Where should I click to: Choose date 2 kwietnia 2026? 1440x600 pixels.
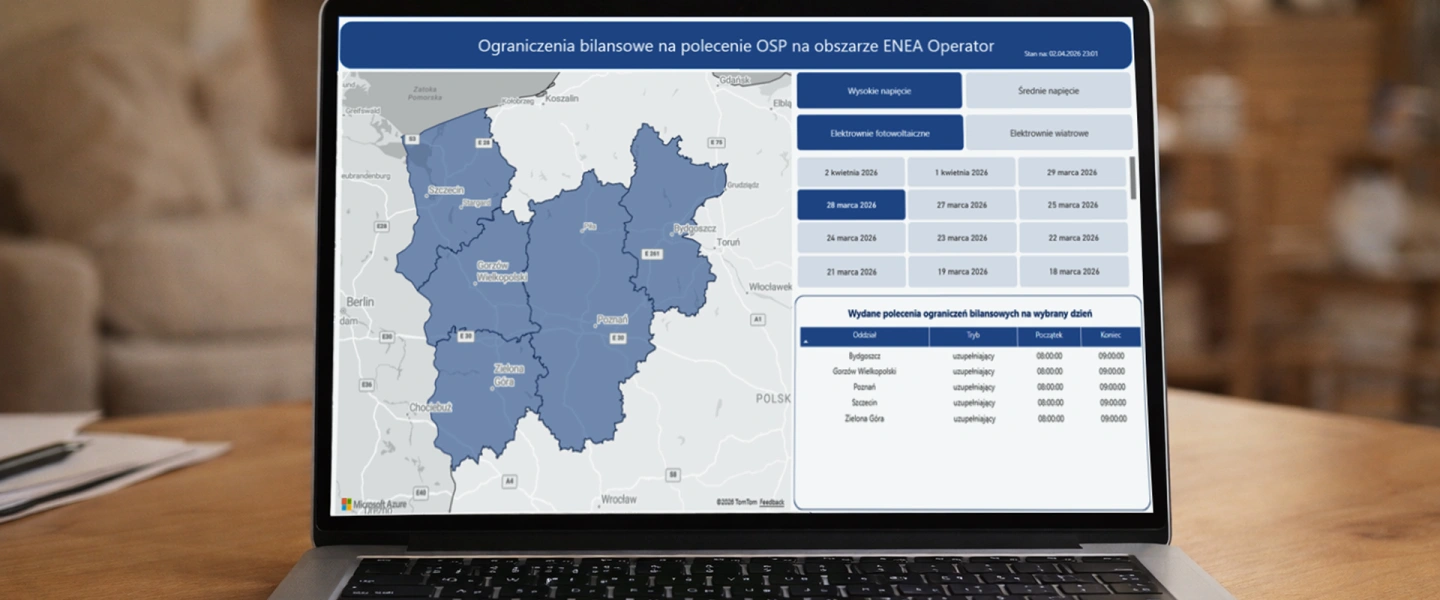851,172
